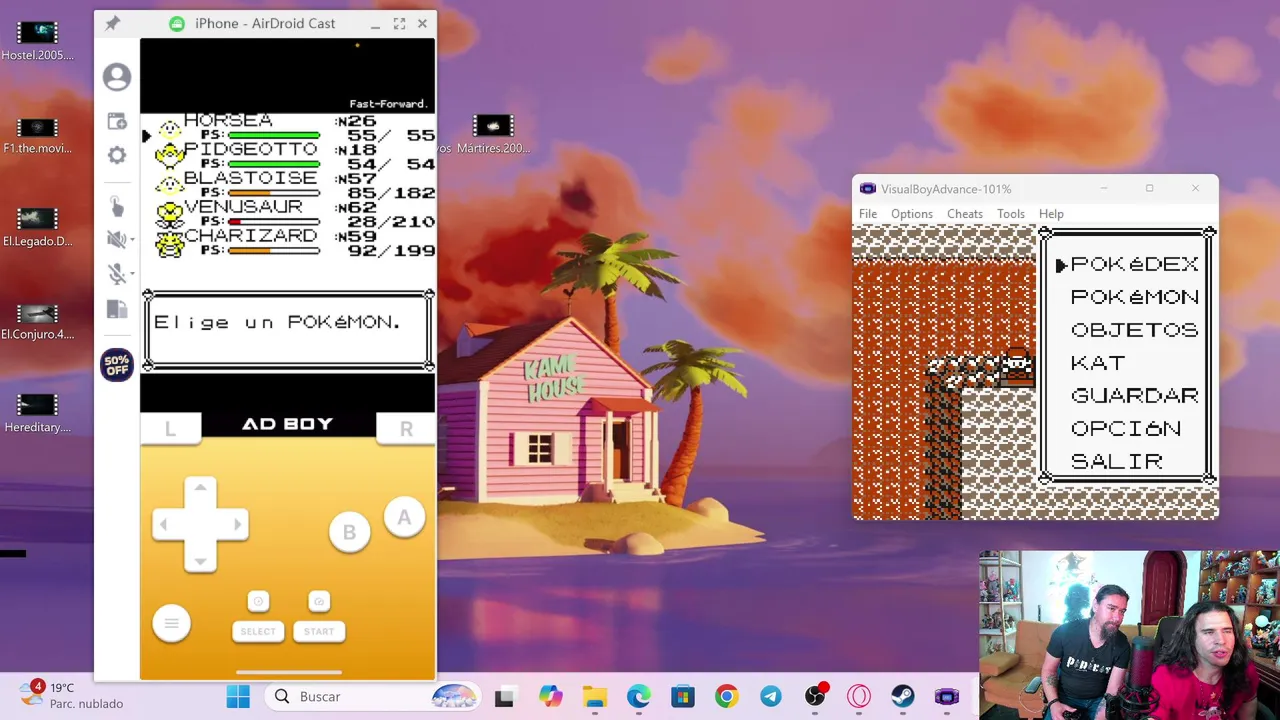Open the emulator round menu button
Viewport: 1280px width, 720px height.
(x=171, y=624)
